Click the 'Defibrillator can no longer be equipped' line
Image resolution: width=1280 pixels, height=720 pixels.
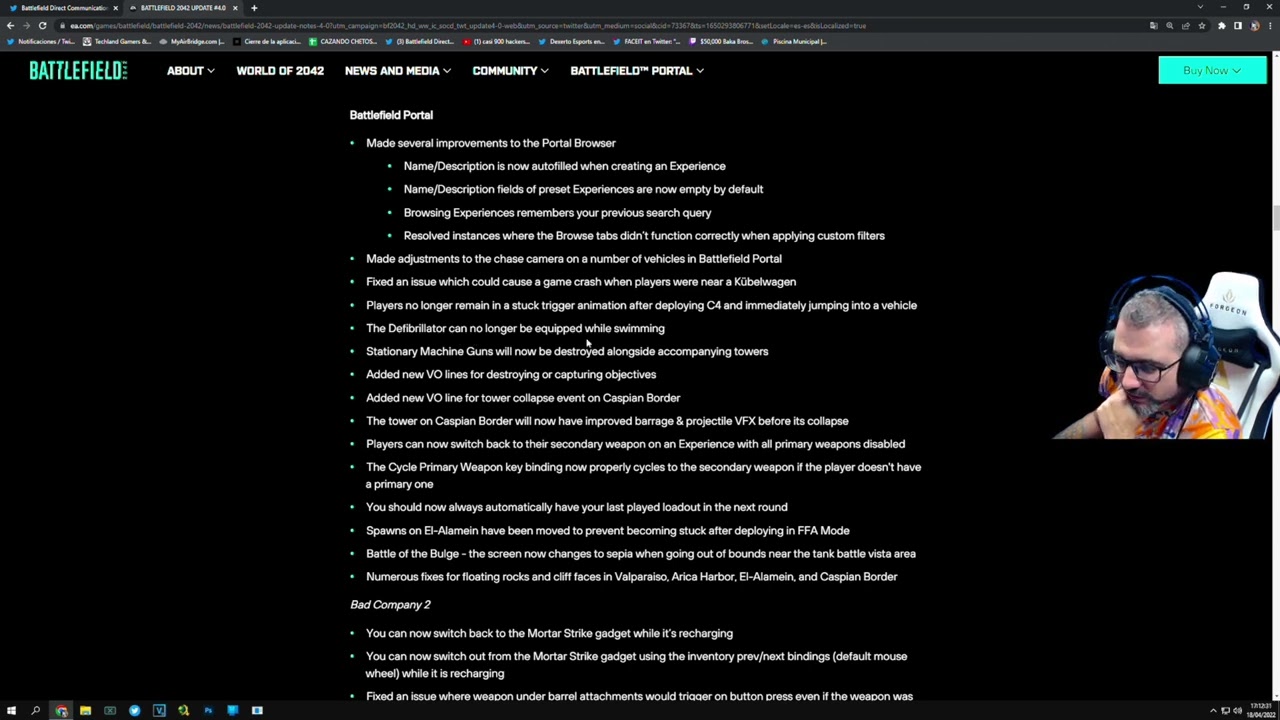[515, 328]
